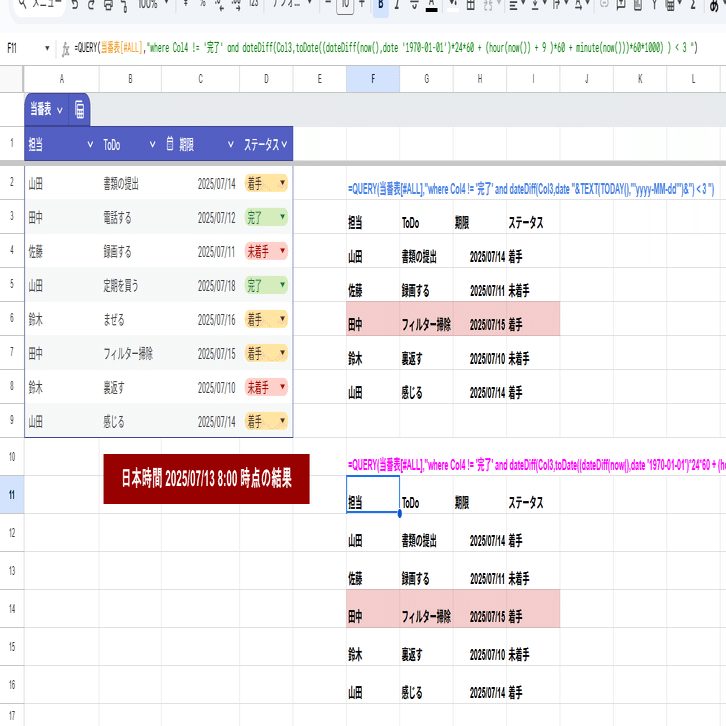Select ステータス header cell in row 11

pos(533,494)
